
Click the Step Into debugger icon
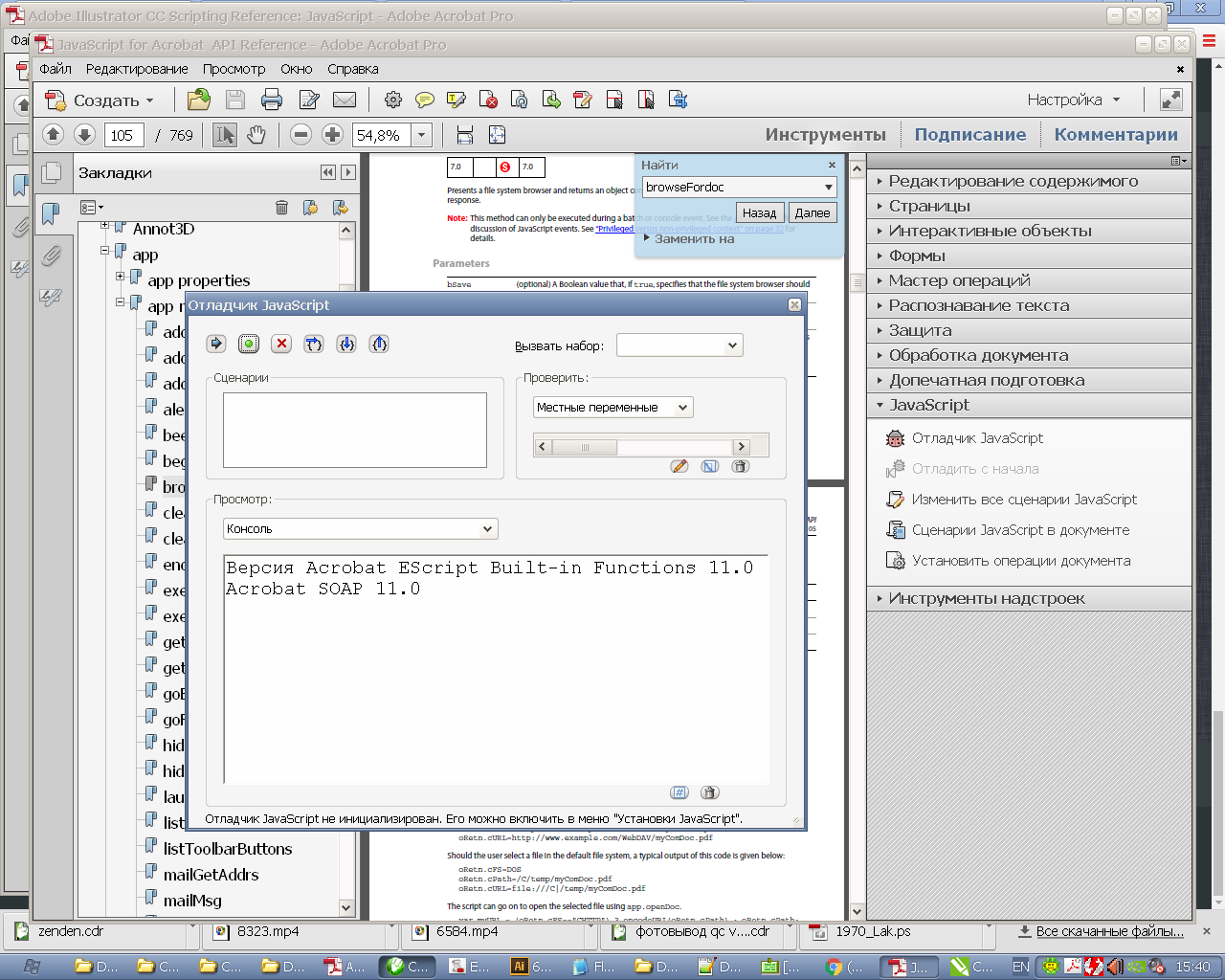coord(346,344)
